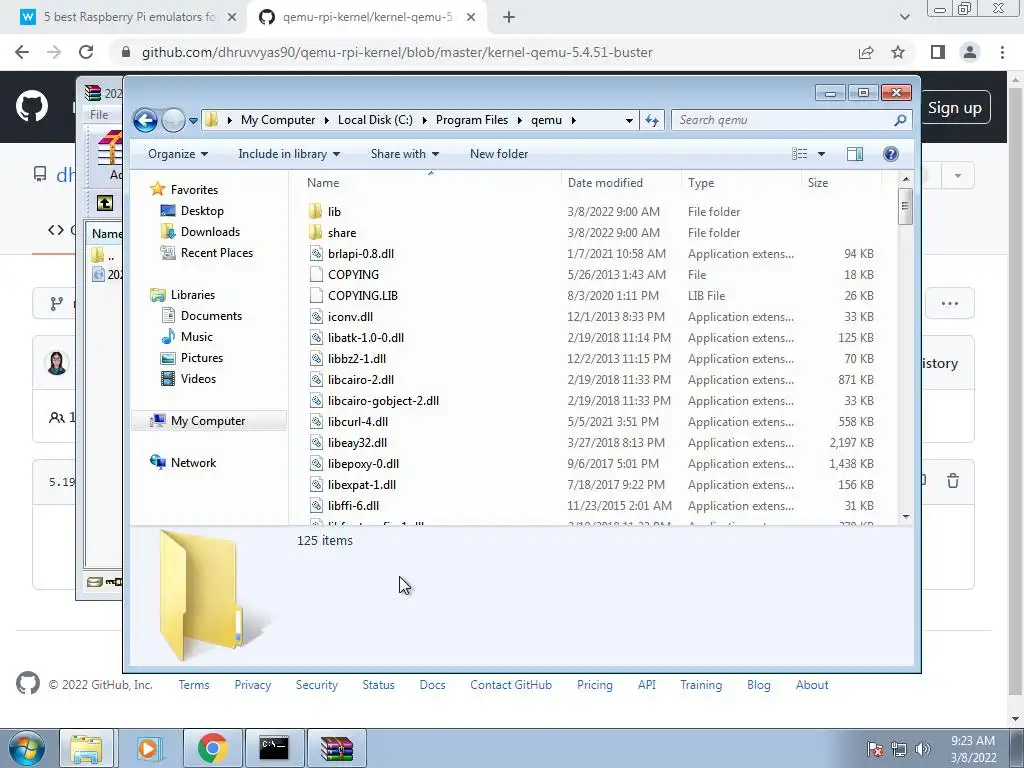Select iconv.dll file icon
Viewport: 1024px width, 768px height.
316,317
